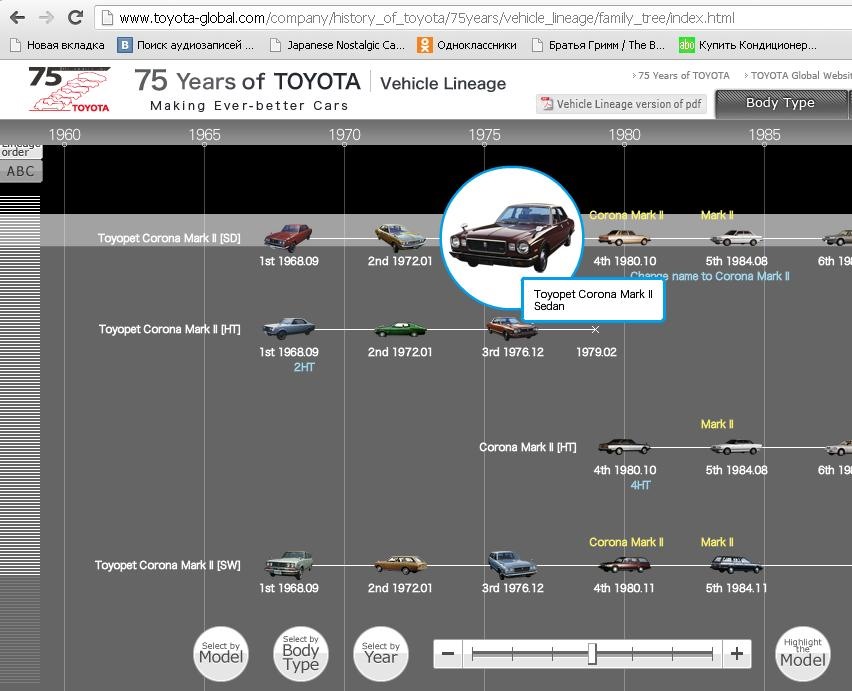Click Toyopet Corona Mark II [SD] label
852x691 pixels.
[x=169, y=238]
